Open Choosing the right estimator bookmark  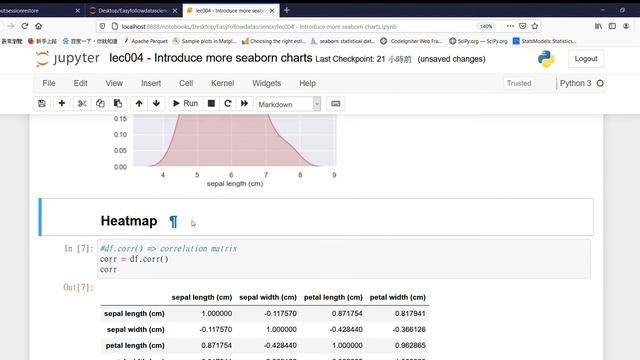click(x=273, y=41)
